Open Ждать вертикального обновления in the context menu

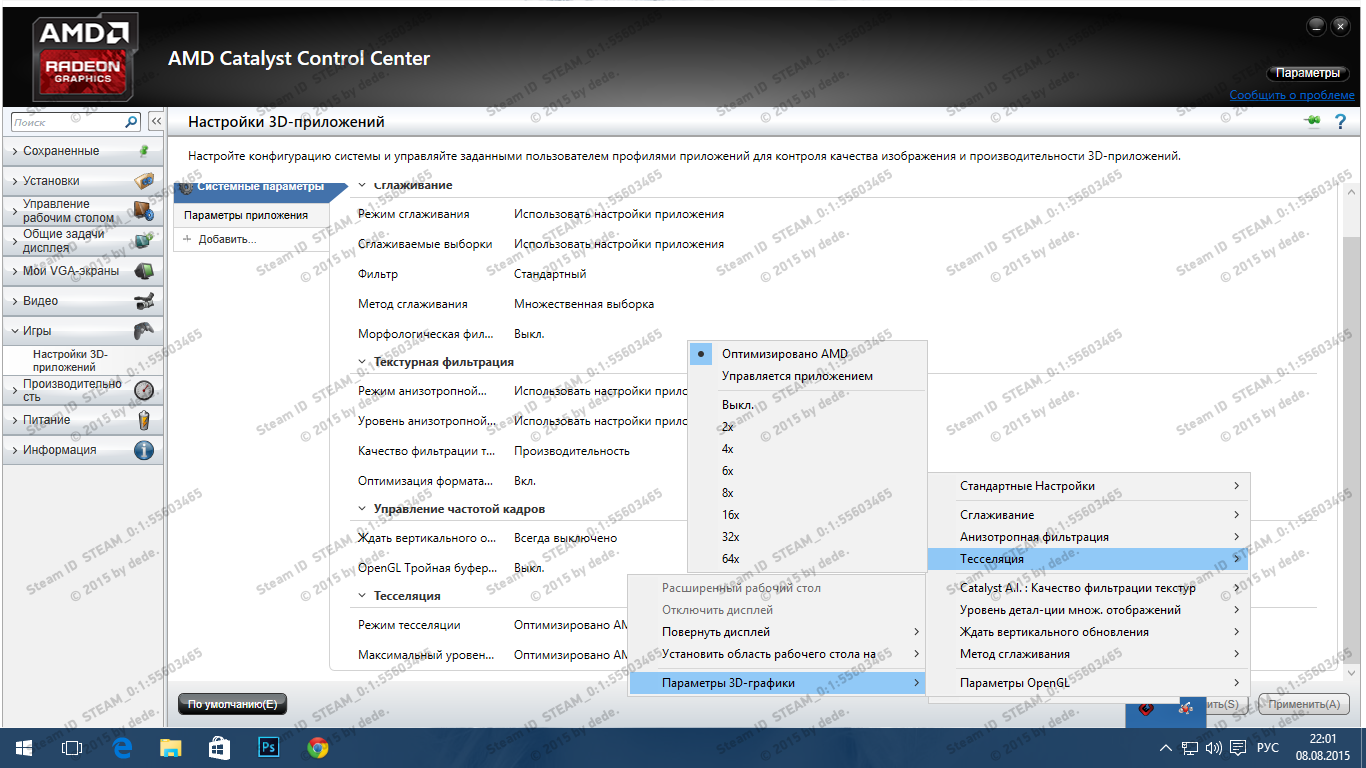click(x=1089, y=632)
